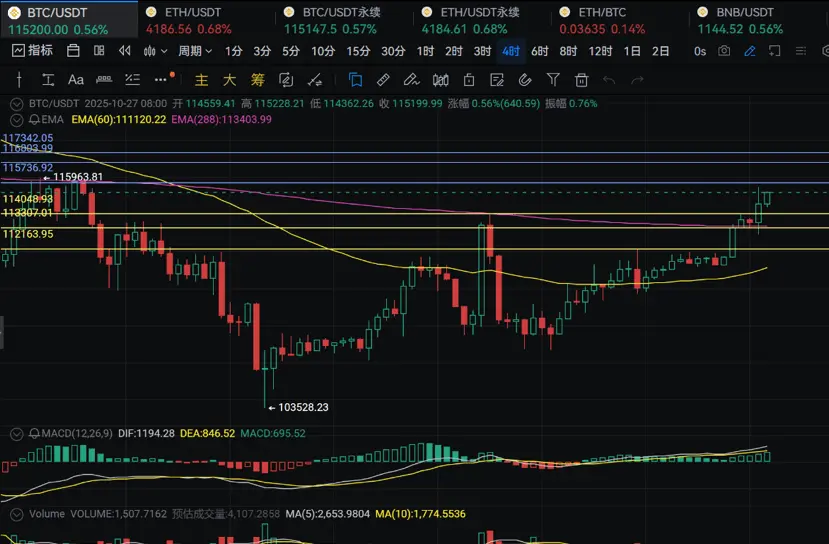Click the 30分 interval button
This screenshot has width=829, height=544.
393,51
